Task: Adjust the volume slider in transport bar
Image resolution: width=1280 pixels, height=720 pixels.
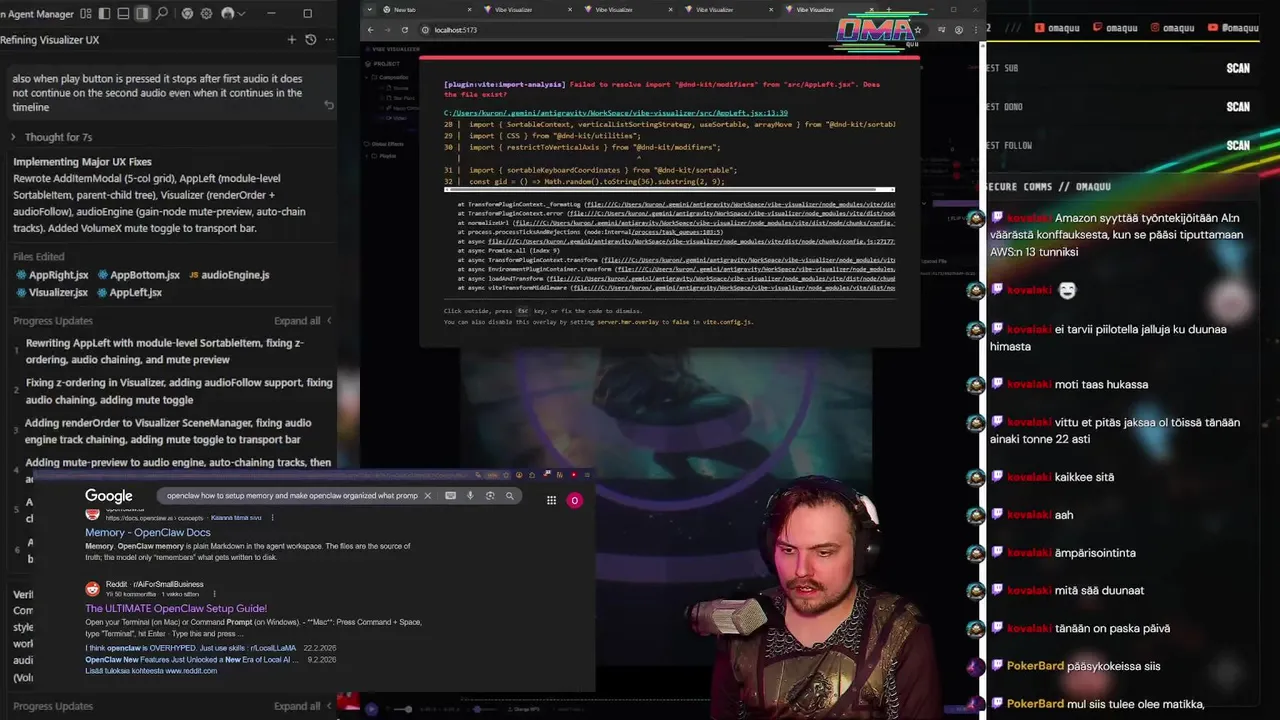Action: click(402, 709)
